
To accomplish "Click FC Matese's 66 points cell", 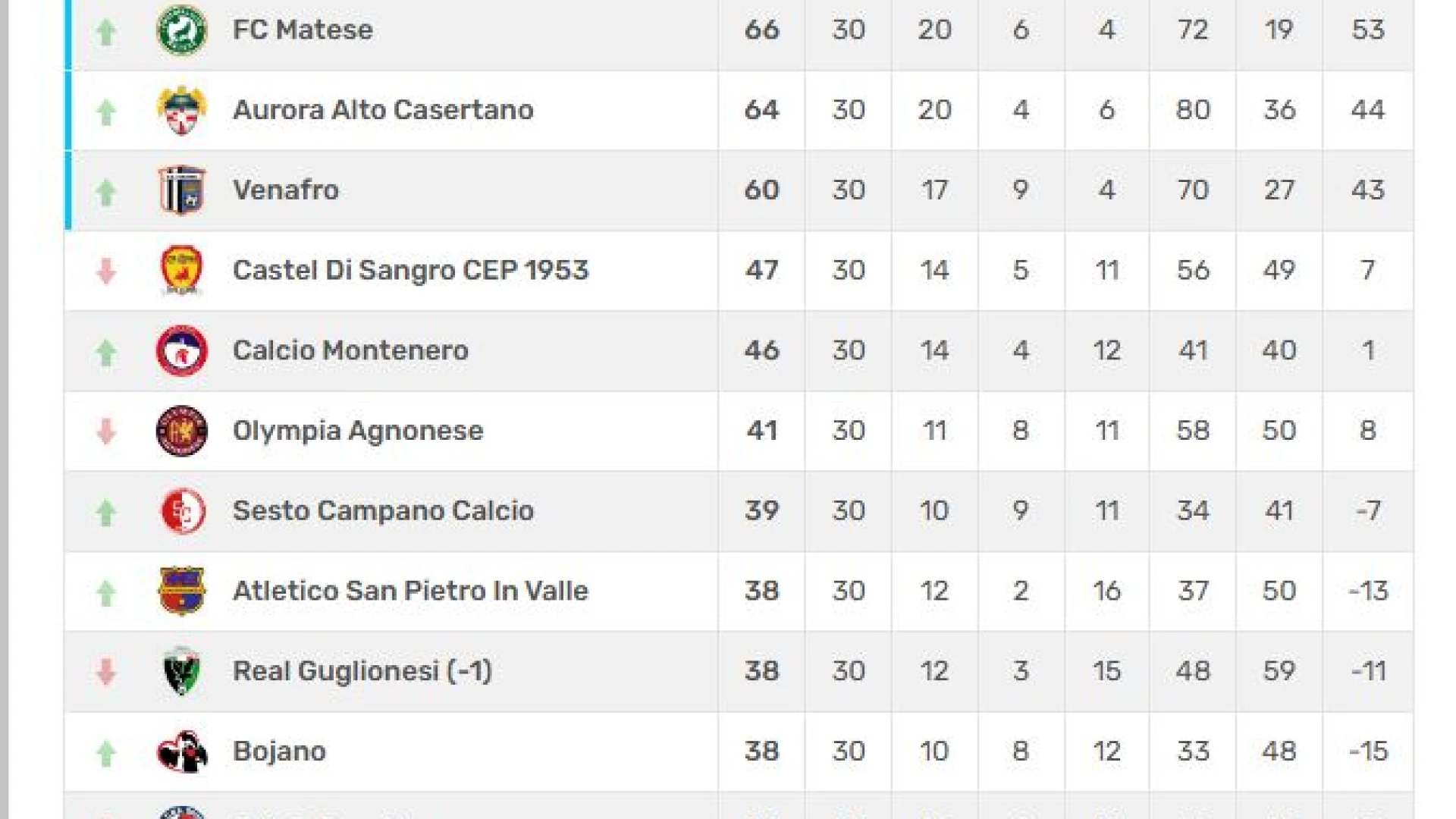I will (761, 30).
